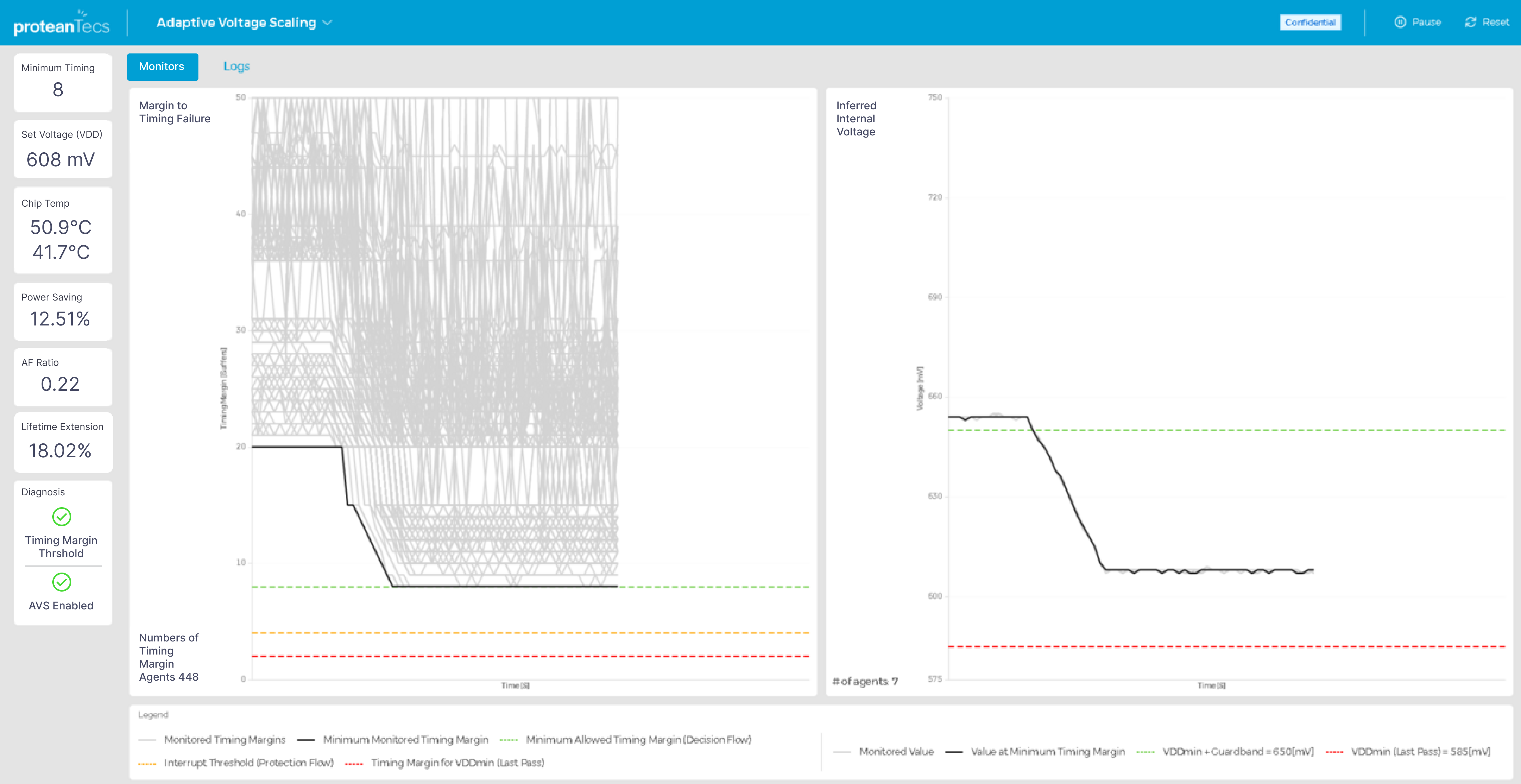
Task: Click the Diagnosis card title
Action: (x=43, y=492)
